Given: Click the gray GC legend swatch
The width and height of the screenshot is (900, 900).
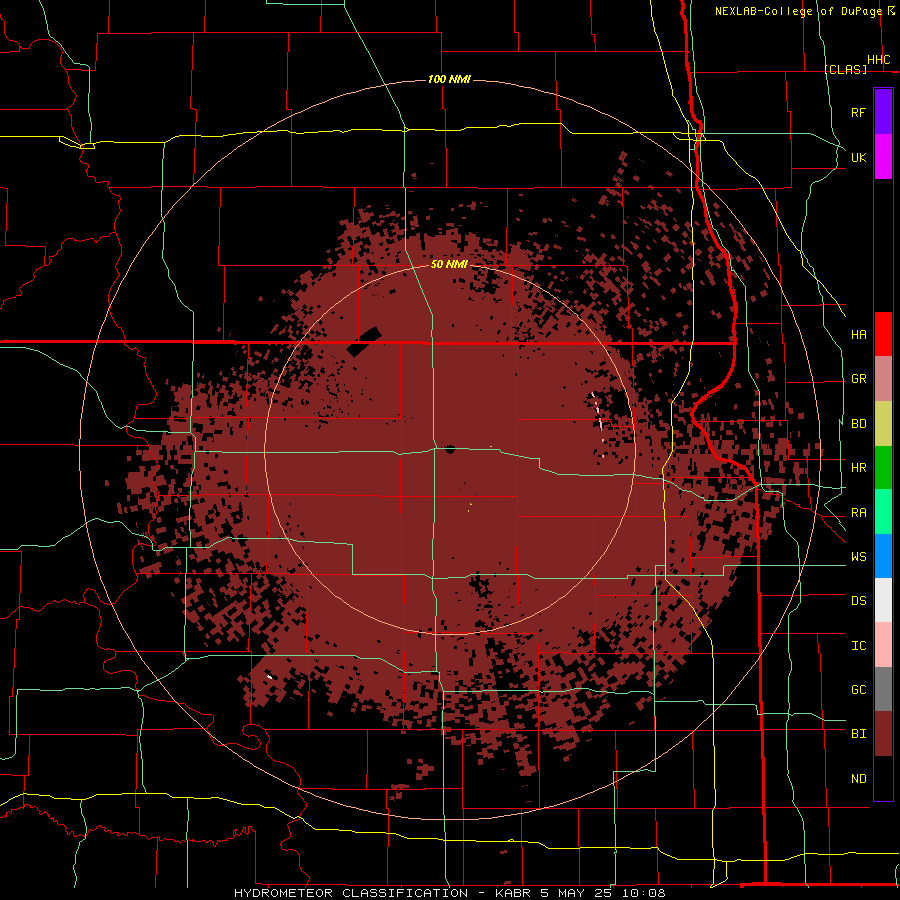Looking at the screenshot, I should click(883, 689).
